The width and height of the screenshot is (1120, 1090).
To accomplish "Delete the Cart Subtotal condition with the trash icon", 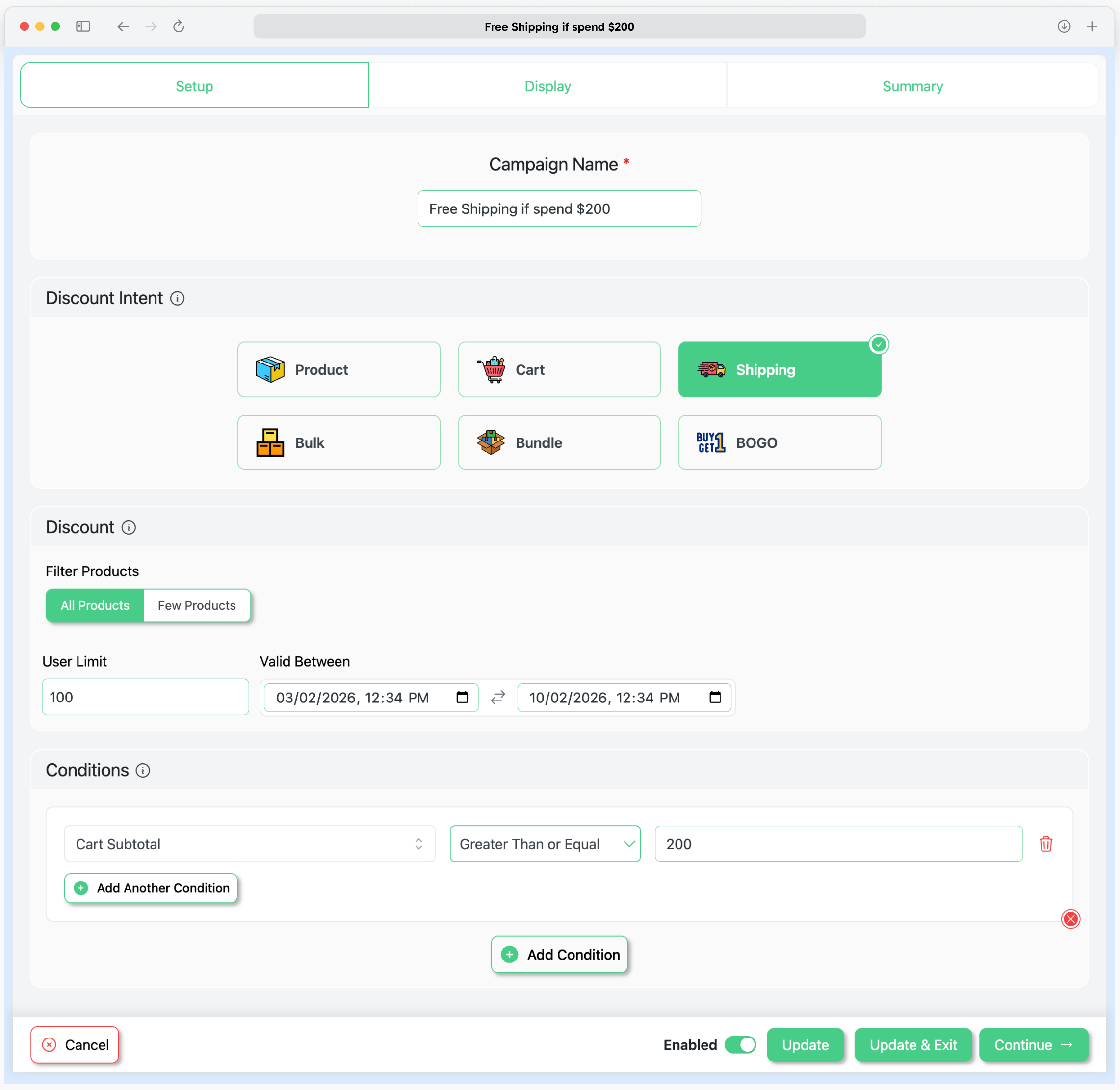I will click(1045, 844).
